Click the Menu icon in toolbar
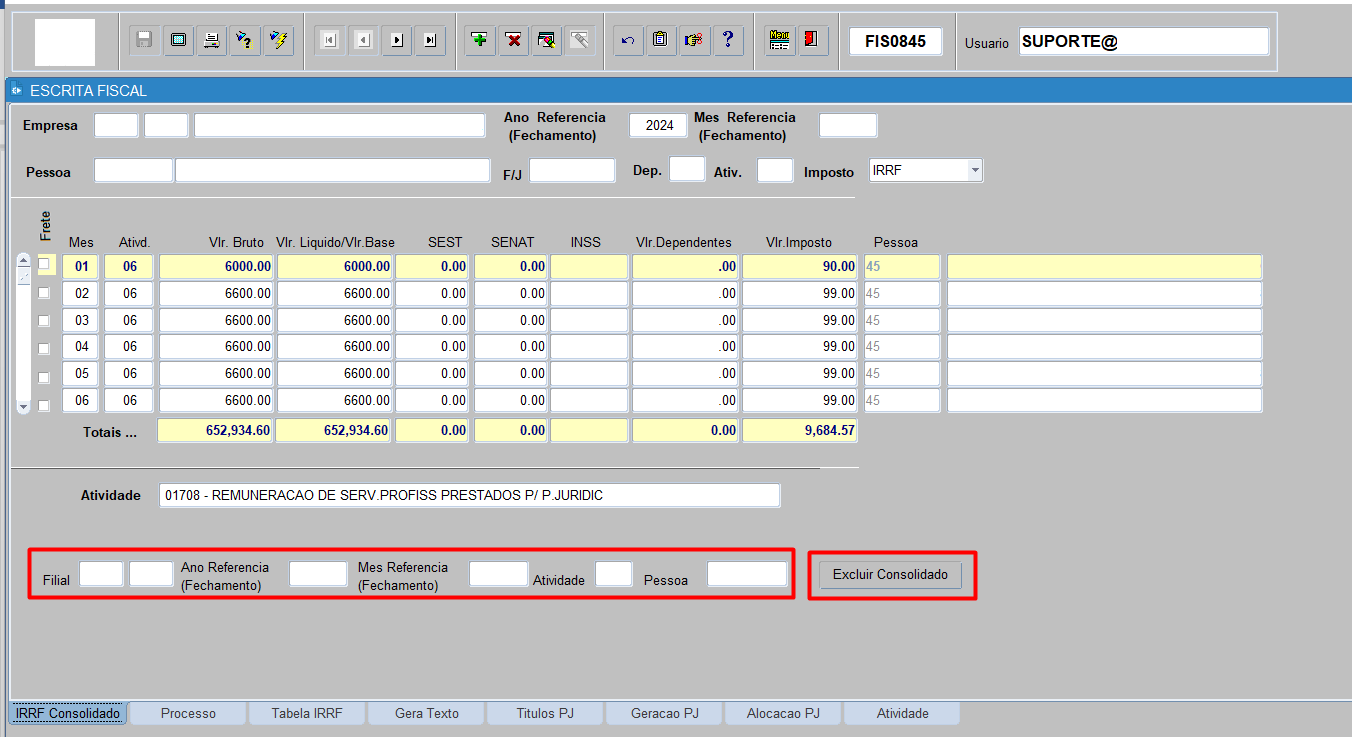1352x737 pixels. pos(780,40)
